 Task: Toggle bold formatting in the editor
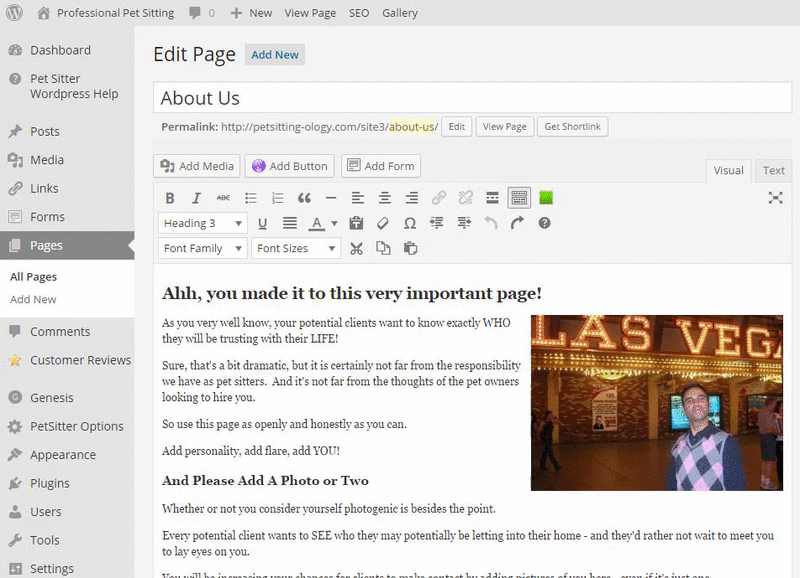tap(170, 198)
